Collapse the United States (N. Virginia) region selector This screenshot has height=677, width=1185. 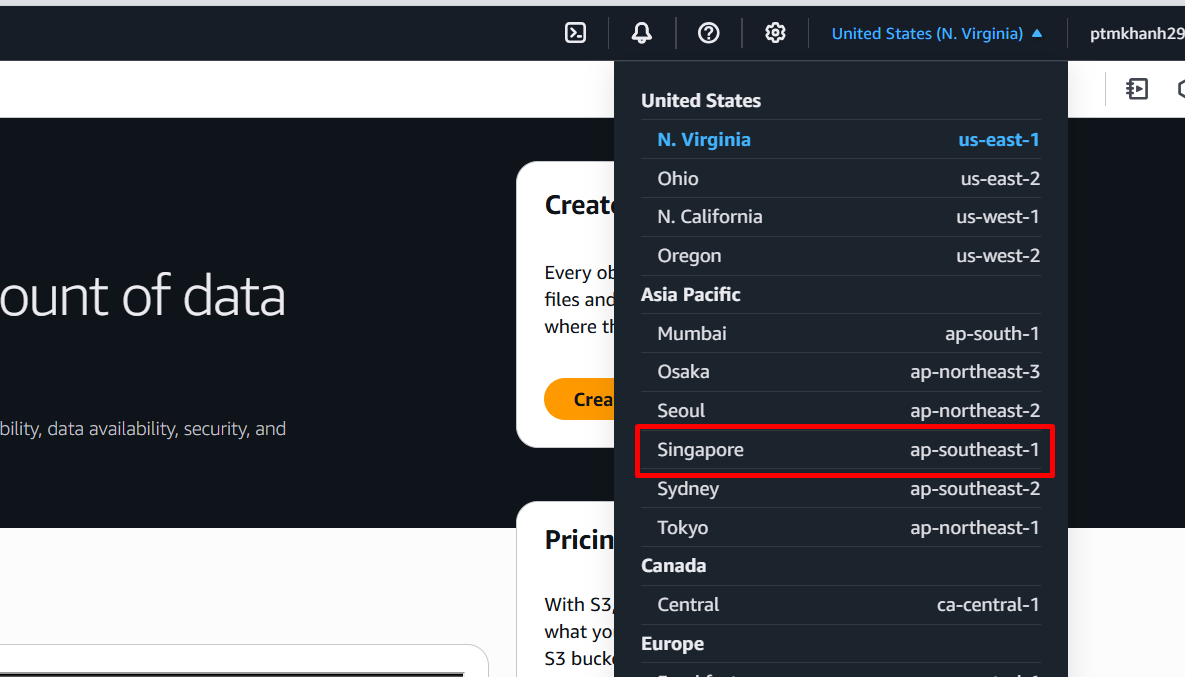pyautogui.click(x=937, y=33)
